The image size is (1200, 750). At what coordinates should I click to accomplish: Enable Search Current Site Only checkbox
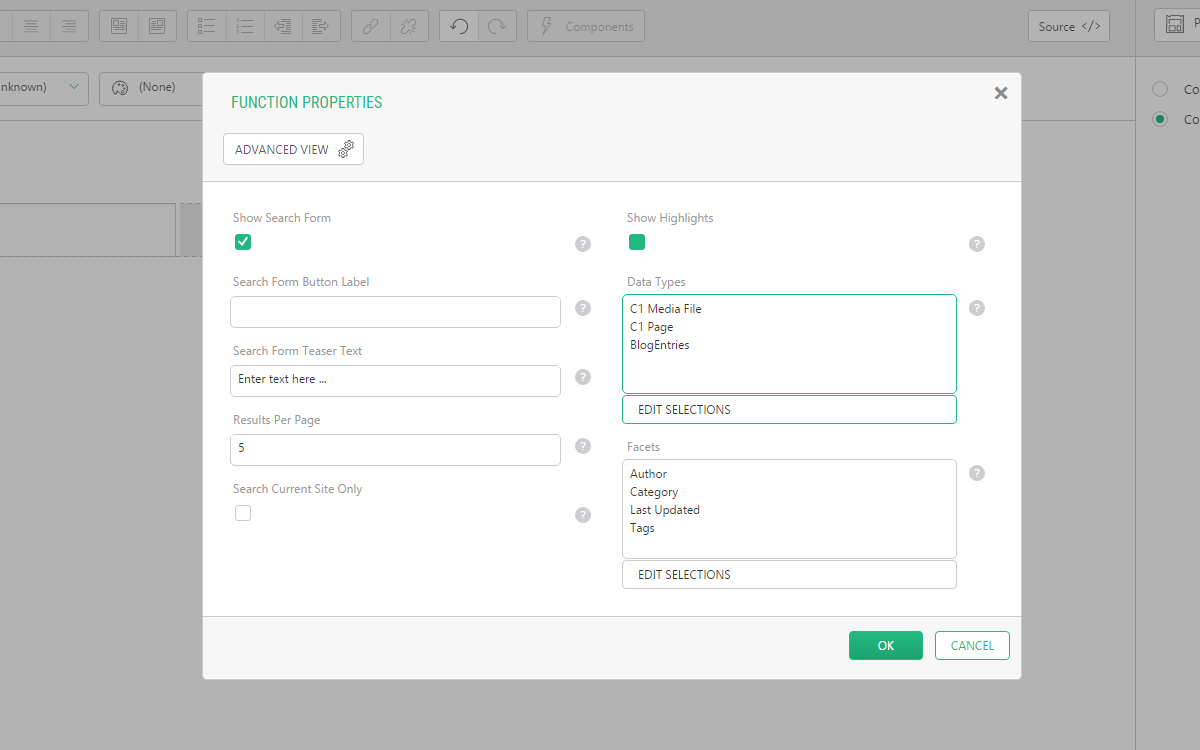click(243, 513)
